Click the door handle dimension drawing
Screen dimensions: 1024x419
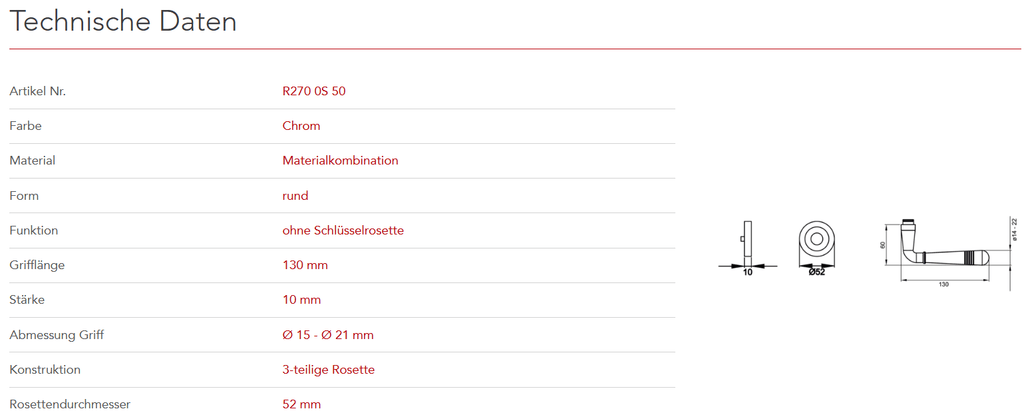[943, 251]
